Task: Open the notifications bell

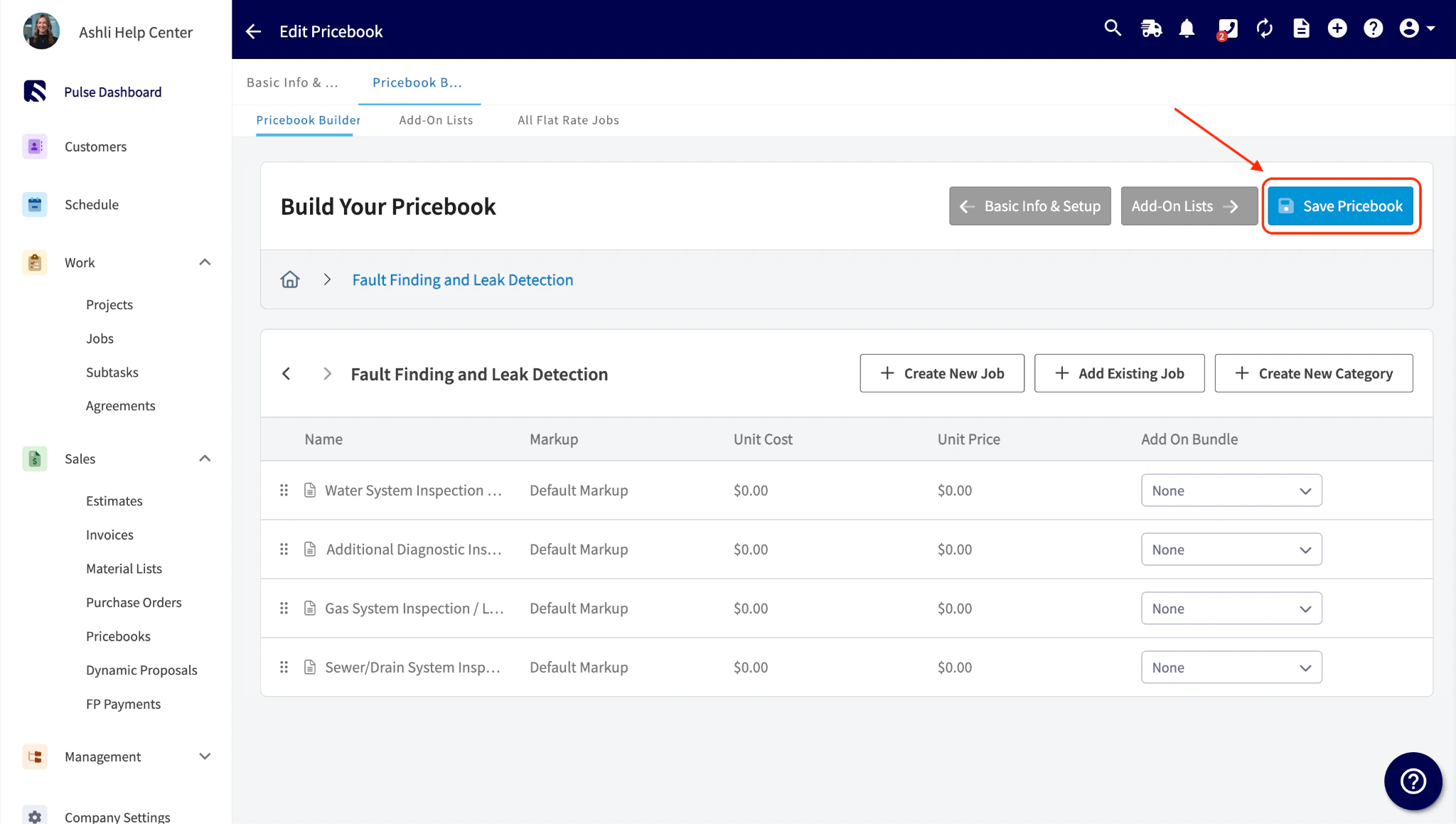Action: pyautogui.click(x=1187, y=28)
